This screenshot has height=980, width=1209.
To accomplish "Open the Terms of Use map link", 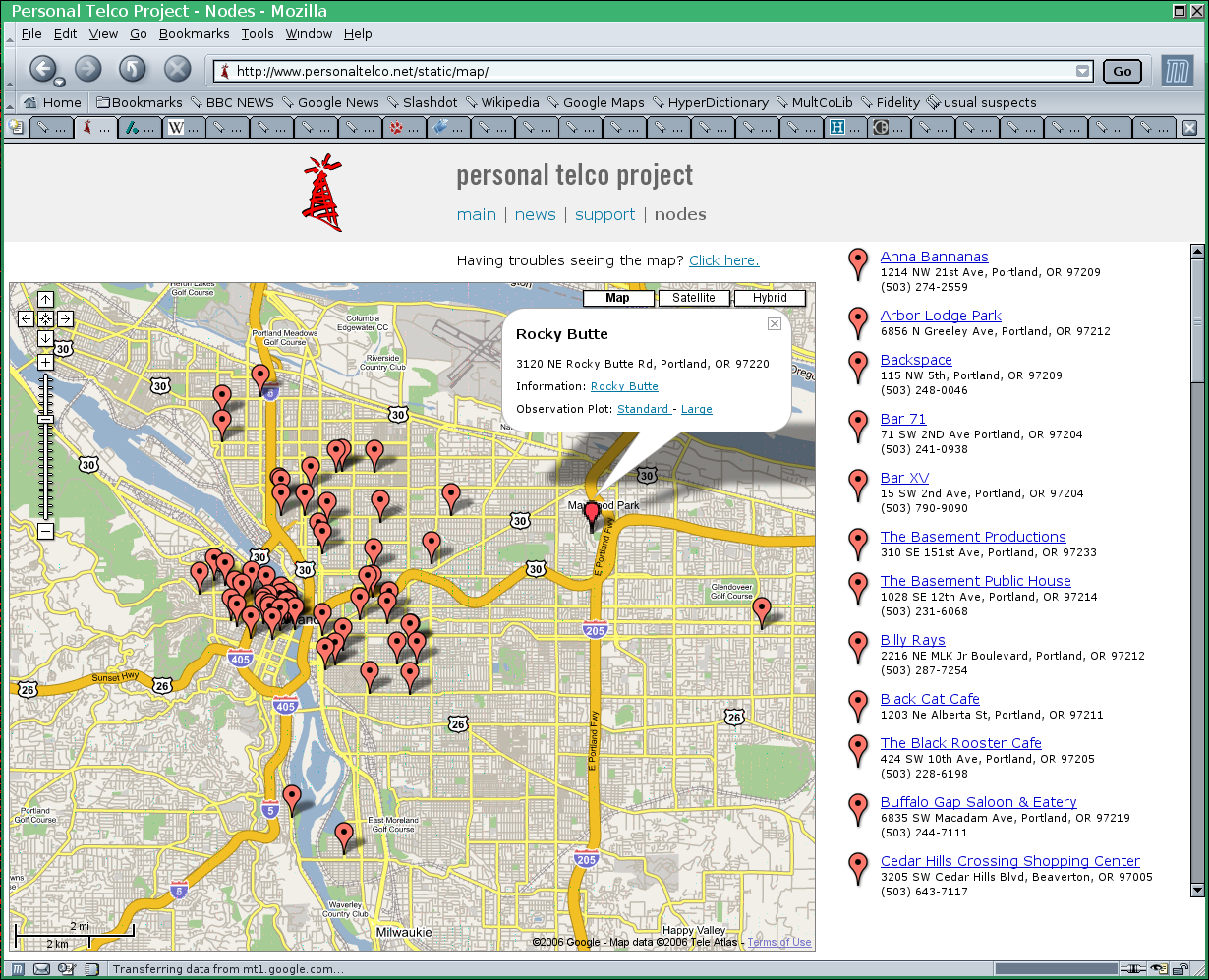I will (779, 942).
